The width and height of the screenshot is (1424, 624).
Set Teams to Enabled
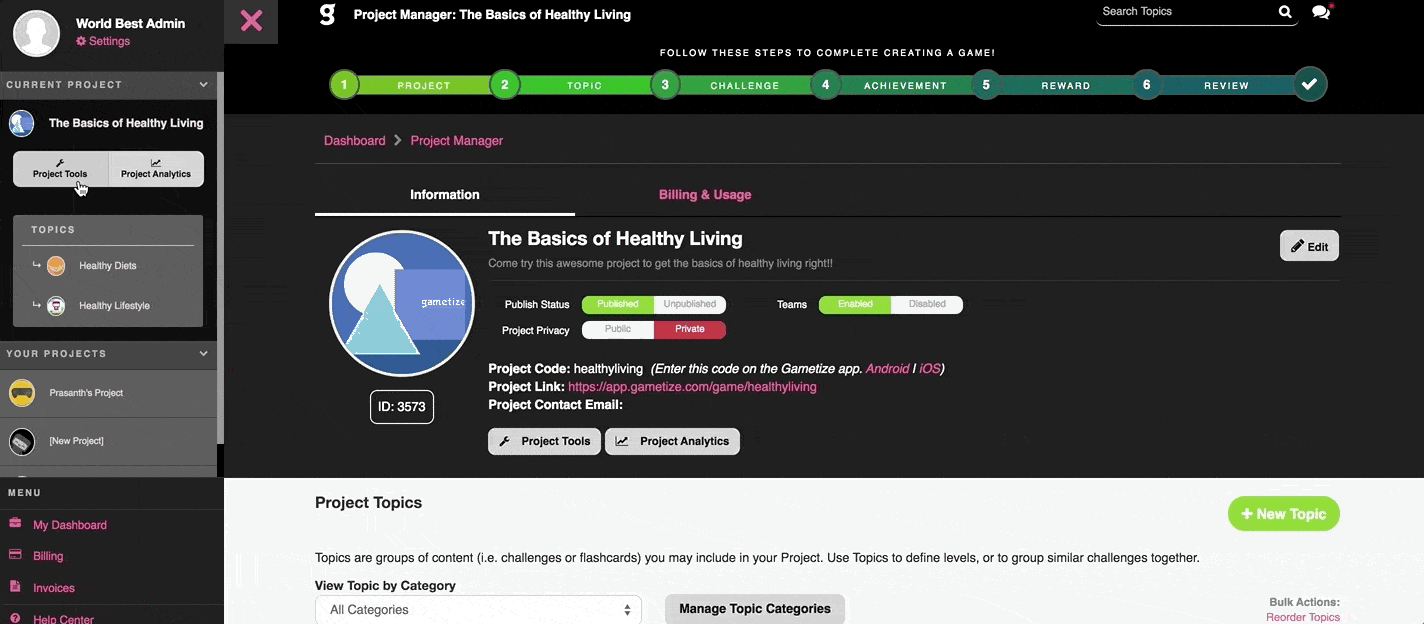click(855, 304)
